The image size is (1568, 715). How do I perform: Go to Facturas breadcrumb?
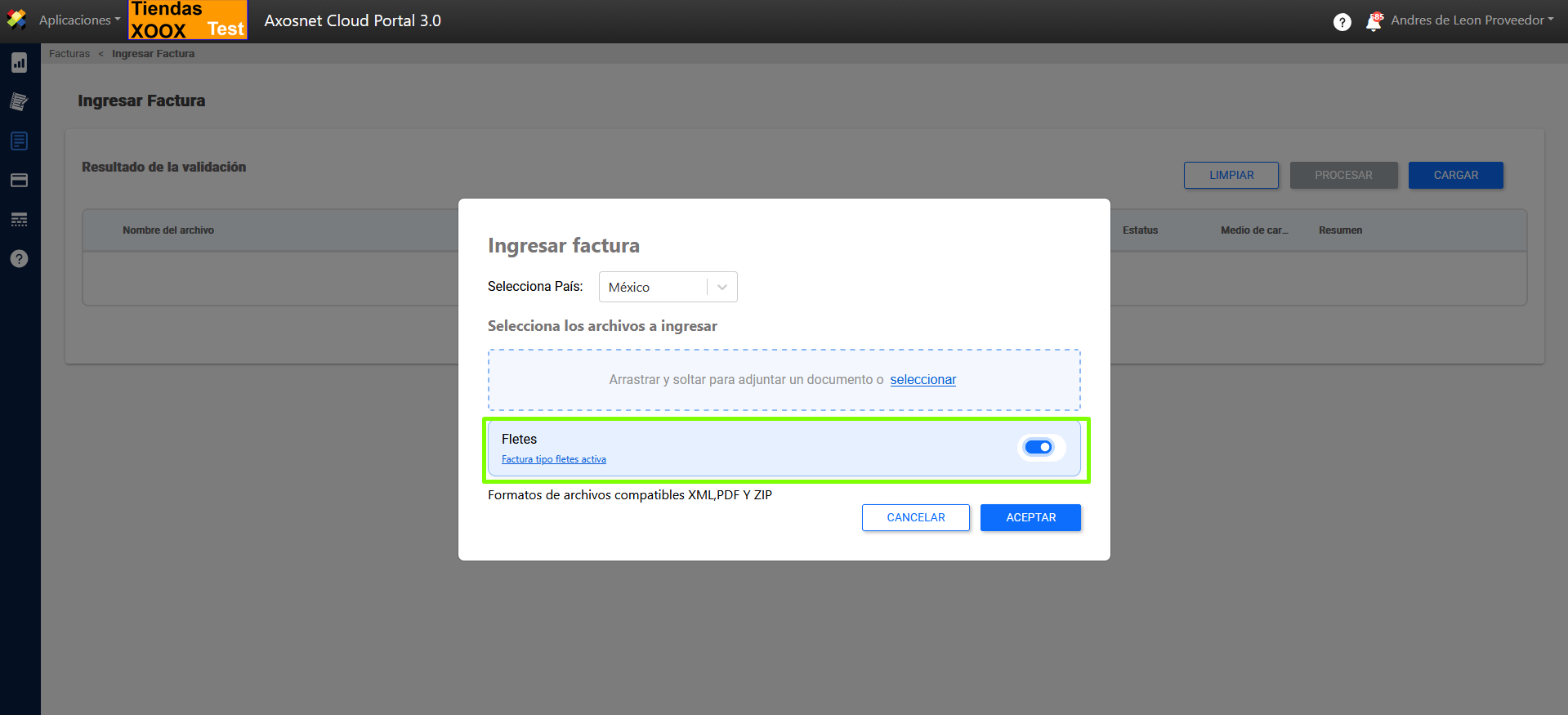(x=69, y=54)
